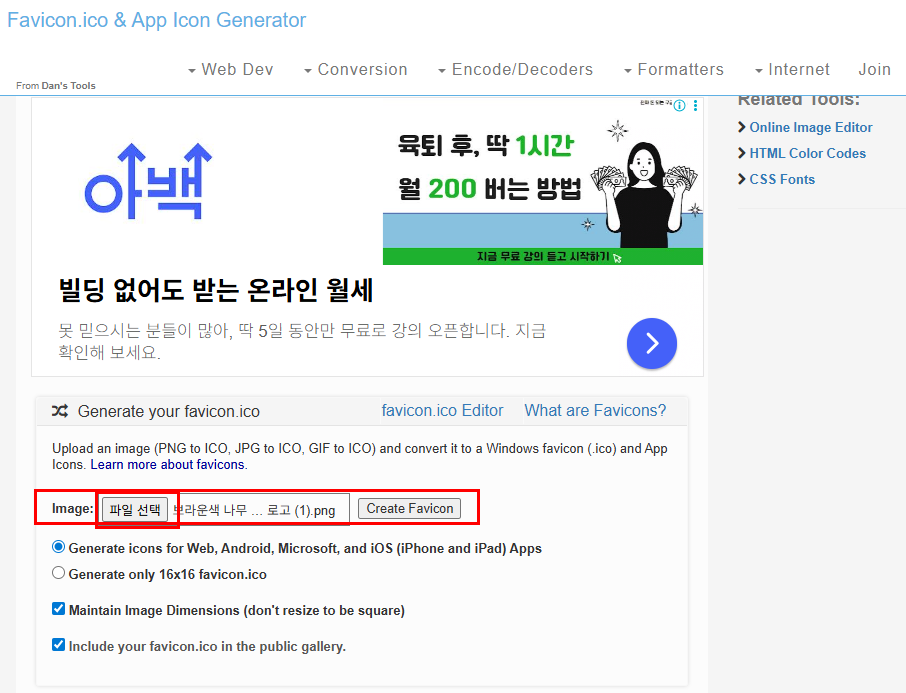906x693 pixels.
Task: Click the green ad banner call-to-action strip
Action: 543,256
